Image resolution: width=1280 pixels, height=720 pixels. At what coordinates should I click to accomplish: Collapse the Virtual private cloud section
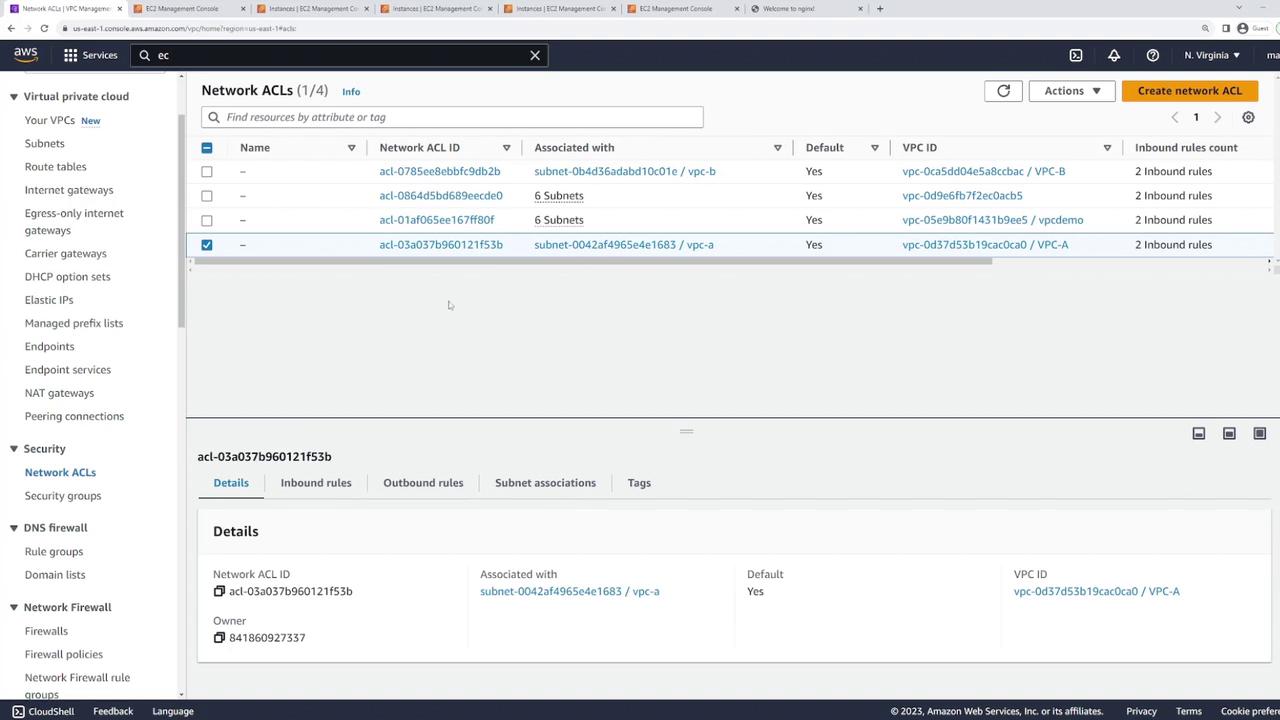(x=14, y=97)
